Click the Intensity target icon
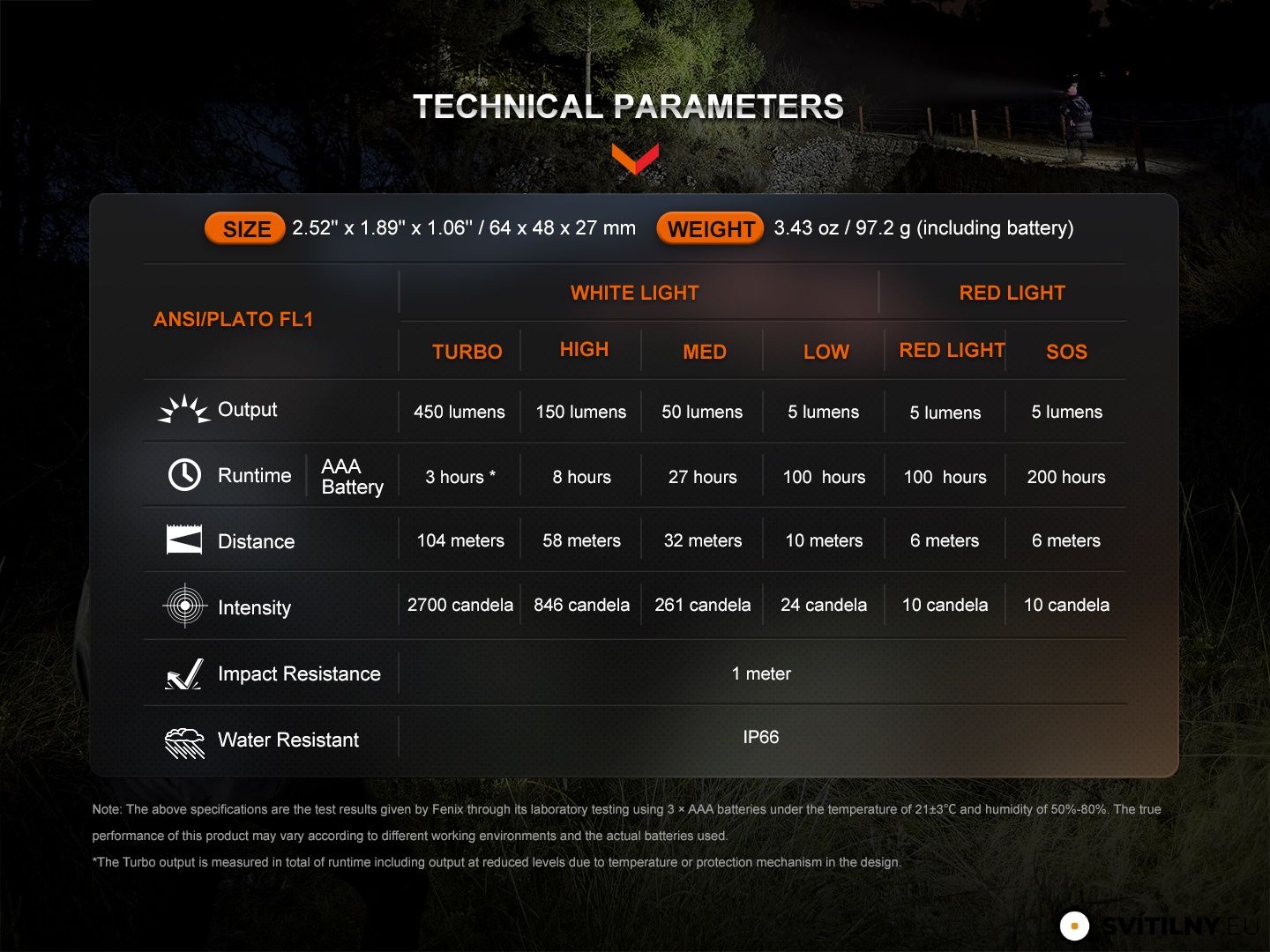The height and width of the screenshot is (952, 1270). pyautogui.click(x=185, y=606)
